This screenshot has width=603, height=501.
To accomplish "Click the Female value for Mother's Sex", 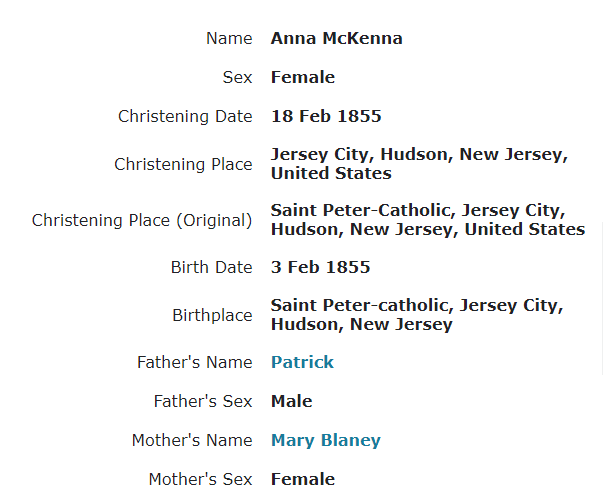I will (x=302, y=479).
